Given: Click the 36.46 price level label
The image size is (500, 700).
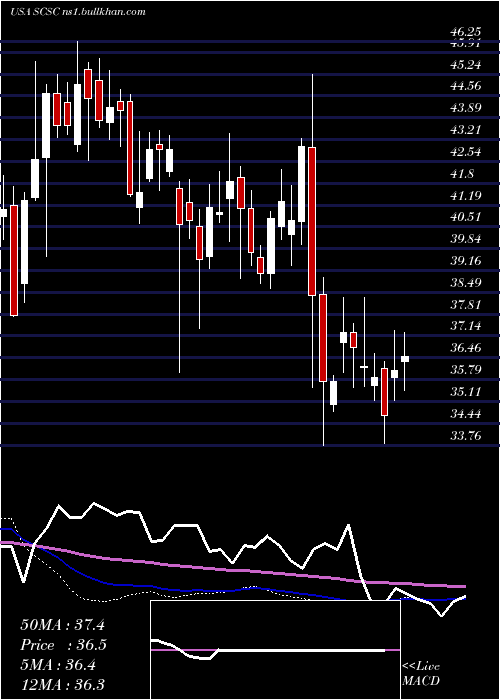Looking at the screenshot, I should (465, 348).
